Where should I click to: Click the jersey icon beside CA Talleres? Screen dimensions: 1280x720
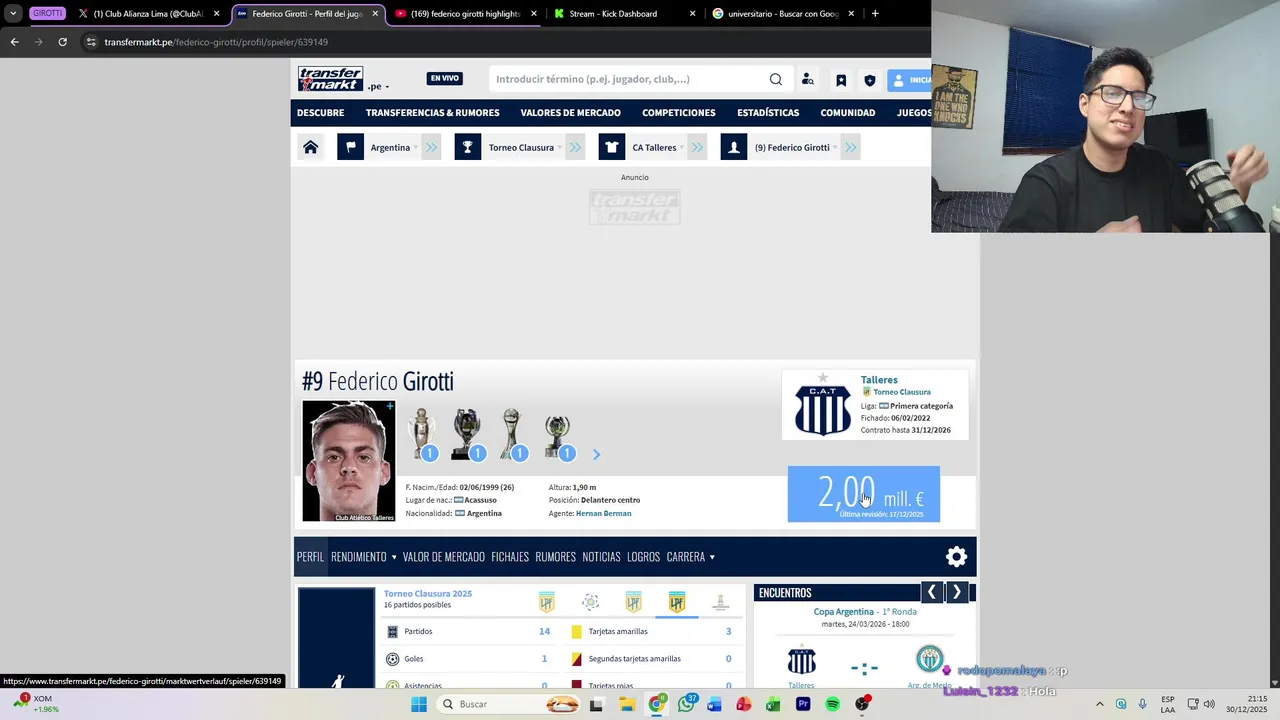click(x=611, y=147)
